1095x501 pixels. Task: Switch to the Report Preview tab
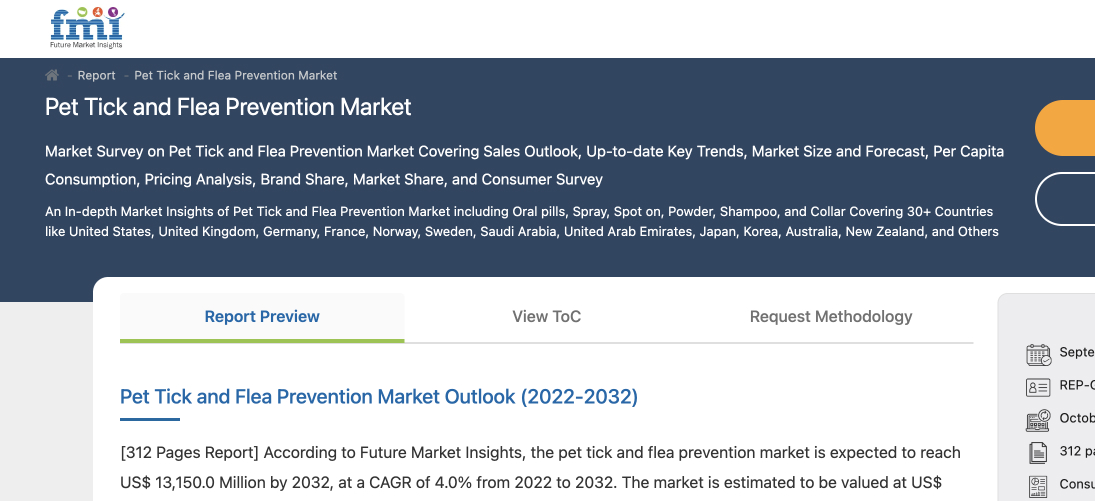click(262, 317)
